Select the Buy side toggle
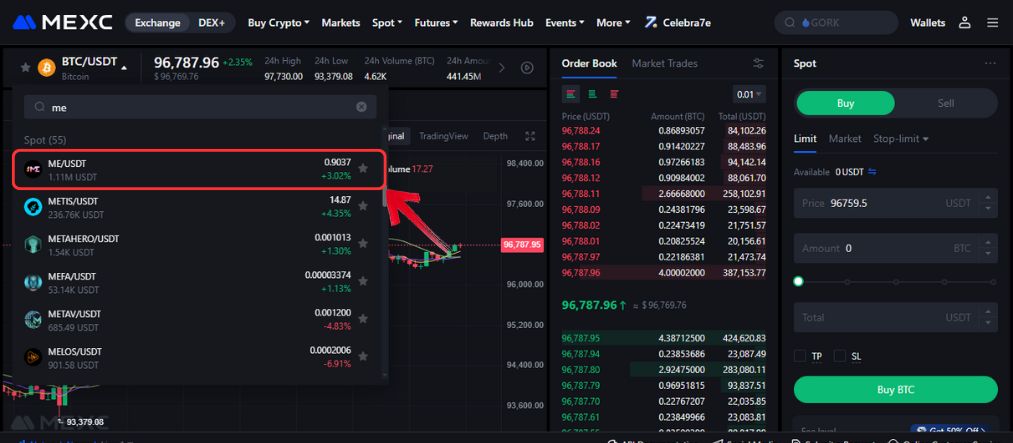The width and height of the screenshot is (1013, 443). [845, 103]
